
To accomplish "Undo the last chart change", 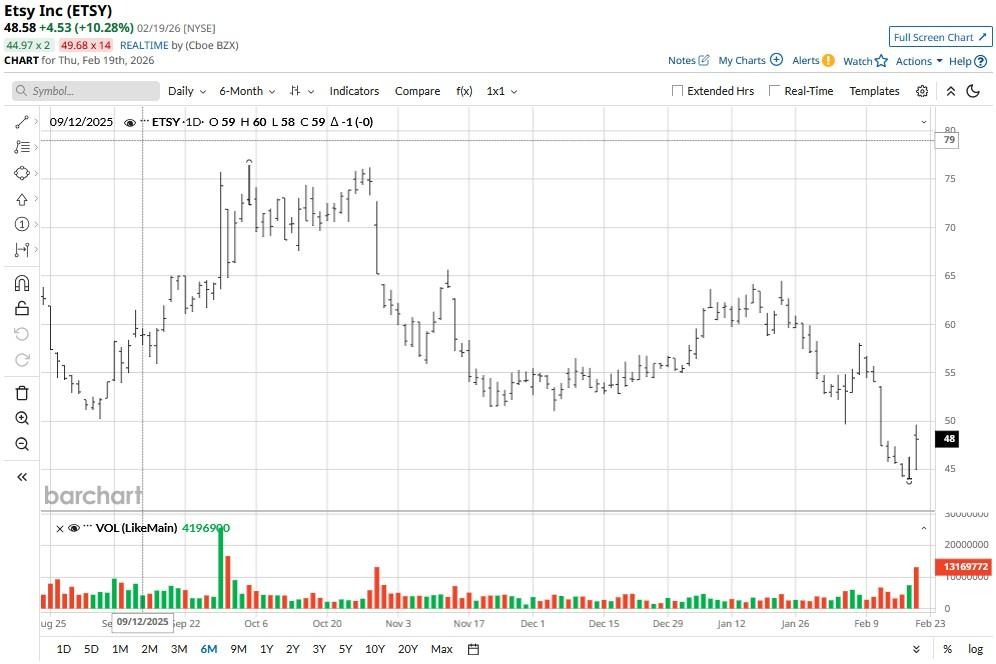I will coord(22,334).
